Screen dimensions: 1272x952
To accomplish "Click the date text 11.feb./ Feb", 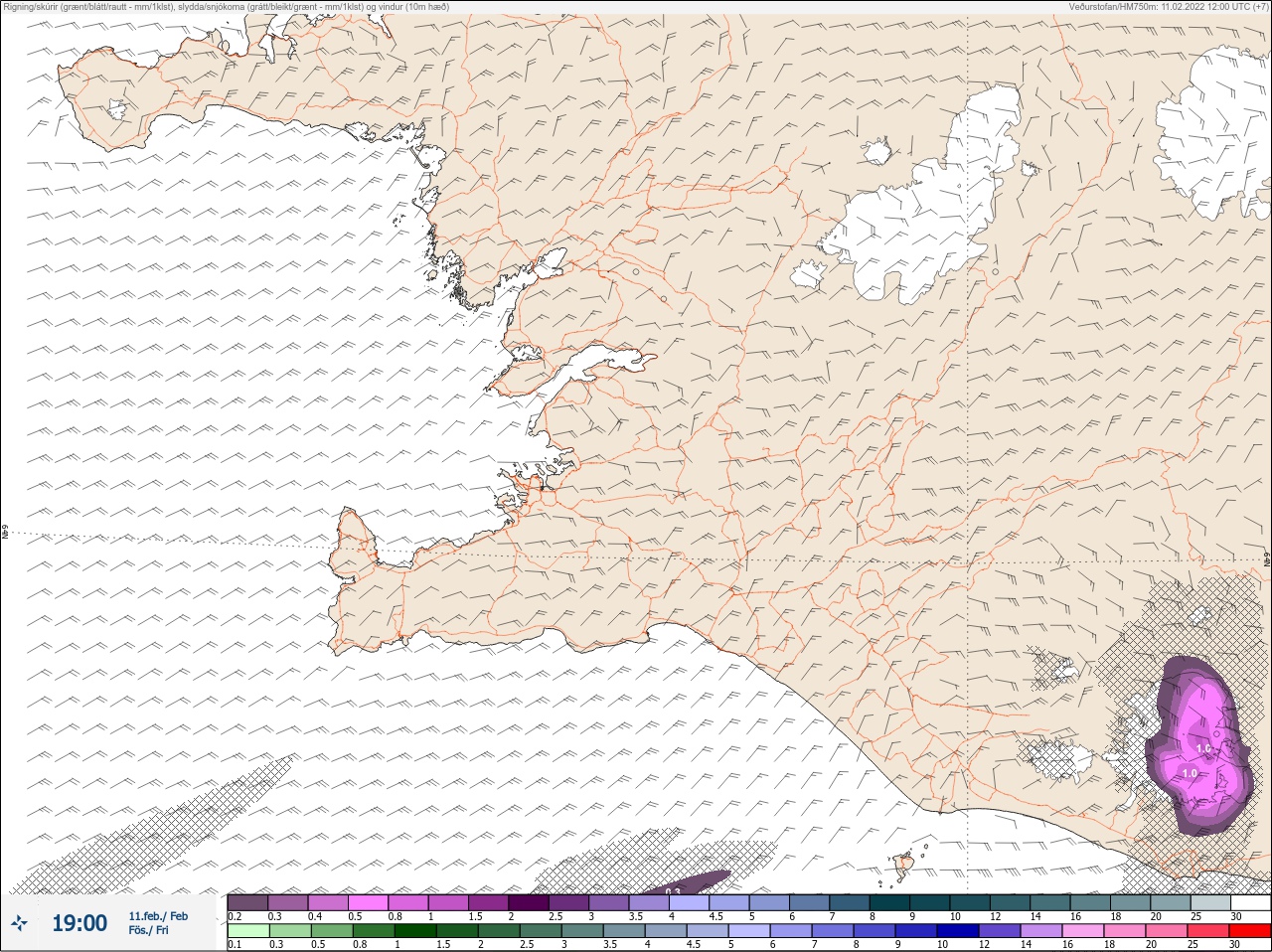I will click(x=157, y=916).
